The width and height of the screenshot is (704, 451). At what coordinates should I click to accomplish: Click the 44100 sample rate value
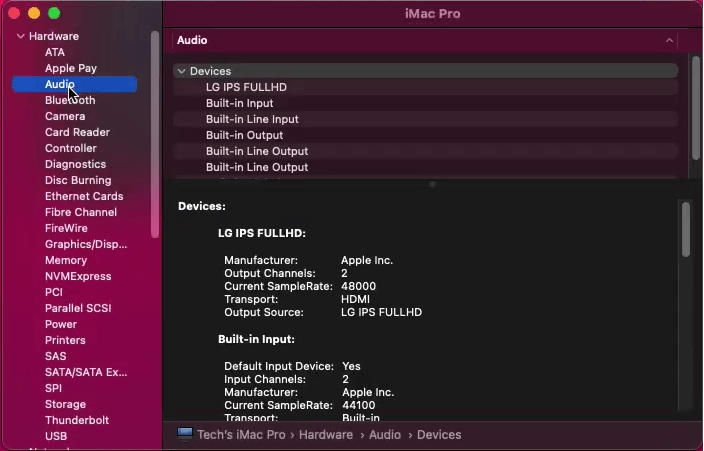click(359, 405)
